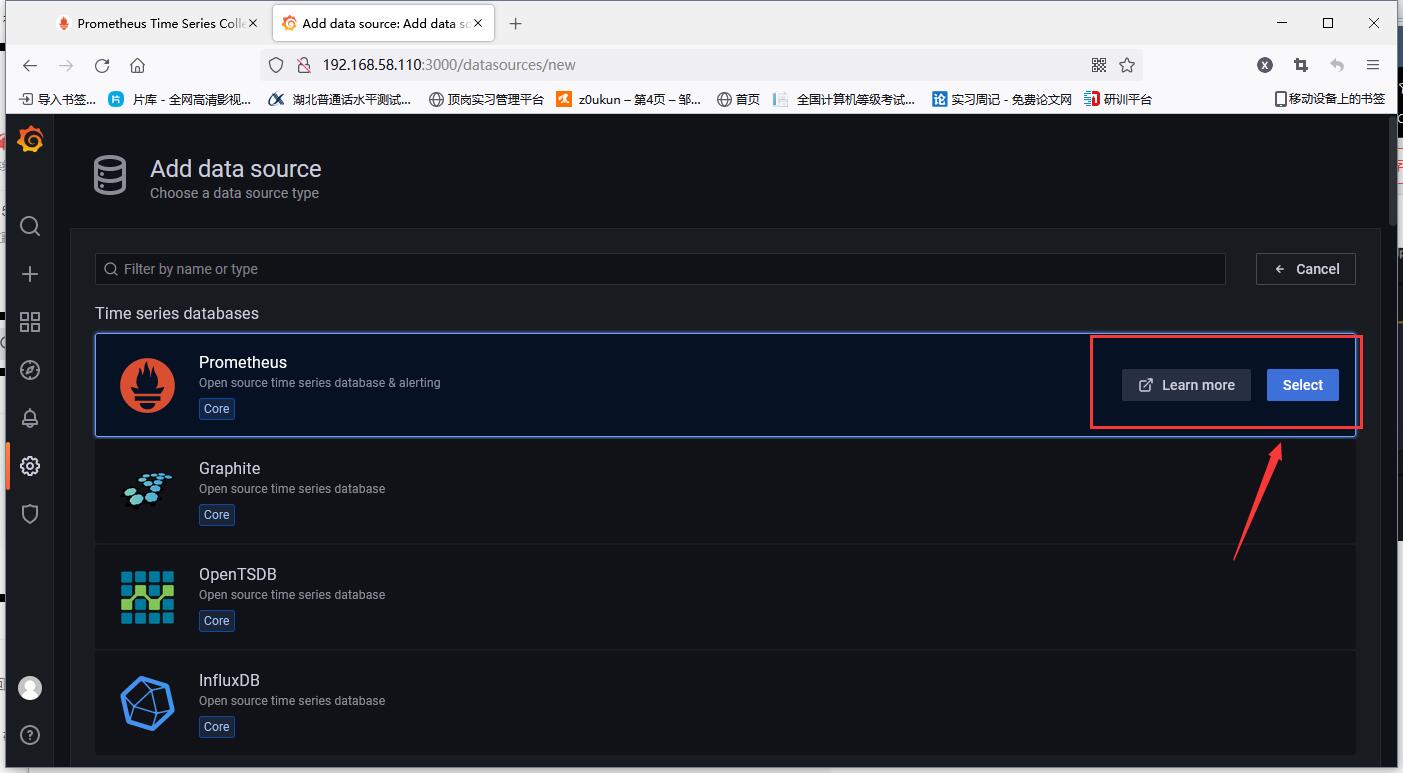1403x773 pixels.
Task: Bookmark this page with star icon
Action: tap(1127, 65)
